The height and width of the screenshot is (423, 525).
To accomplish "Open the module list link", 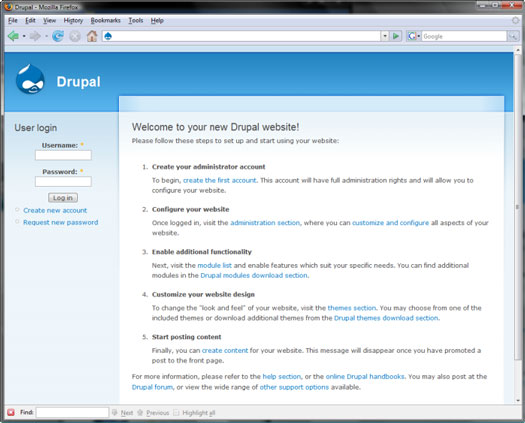I will pyautogui.click(x=215, y=265).
